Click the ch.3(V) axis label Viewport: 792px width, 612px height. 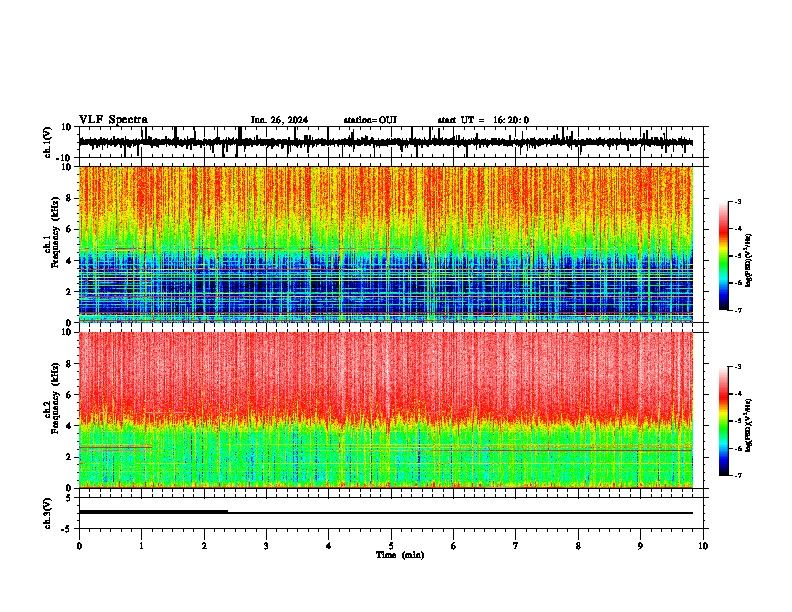pos(48,513)
